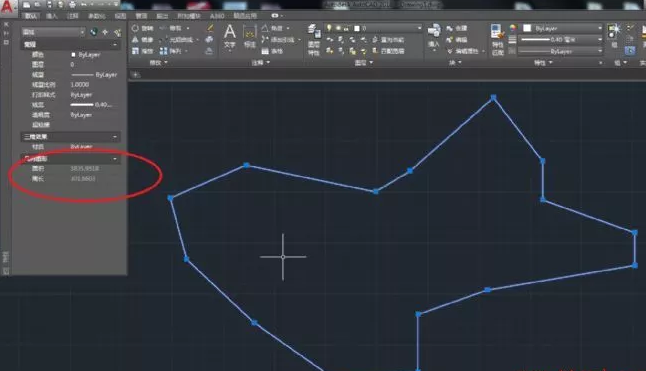Click Match Layer (匹配图层) tool

point(389,51)
